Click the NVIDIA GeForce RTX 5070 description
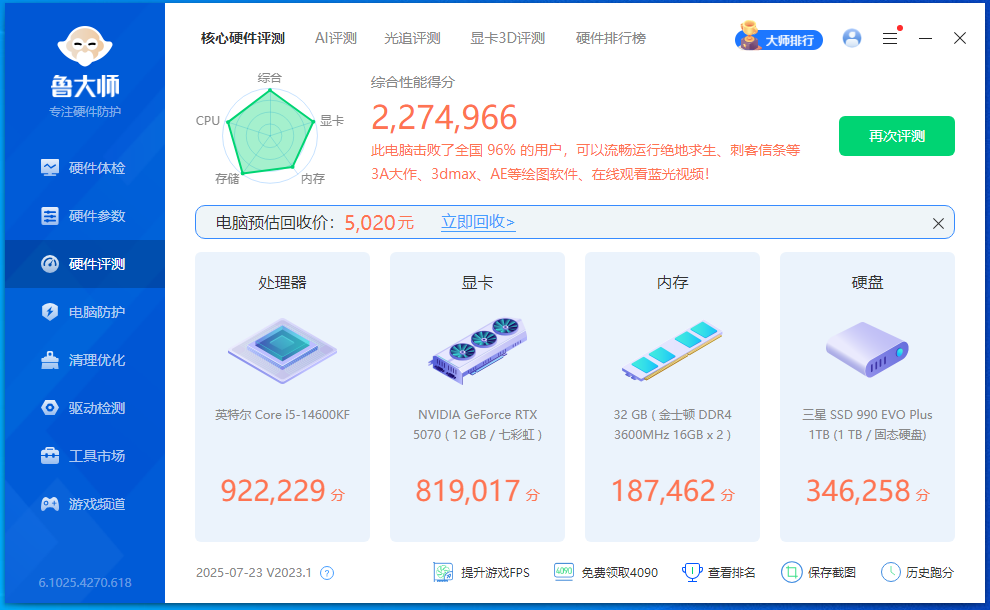The height and width of the screenshot is (610, 990). click(477, 424)
